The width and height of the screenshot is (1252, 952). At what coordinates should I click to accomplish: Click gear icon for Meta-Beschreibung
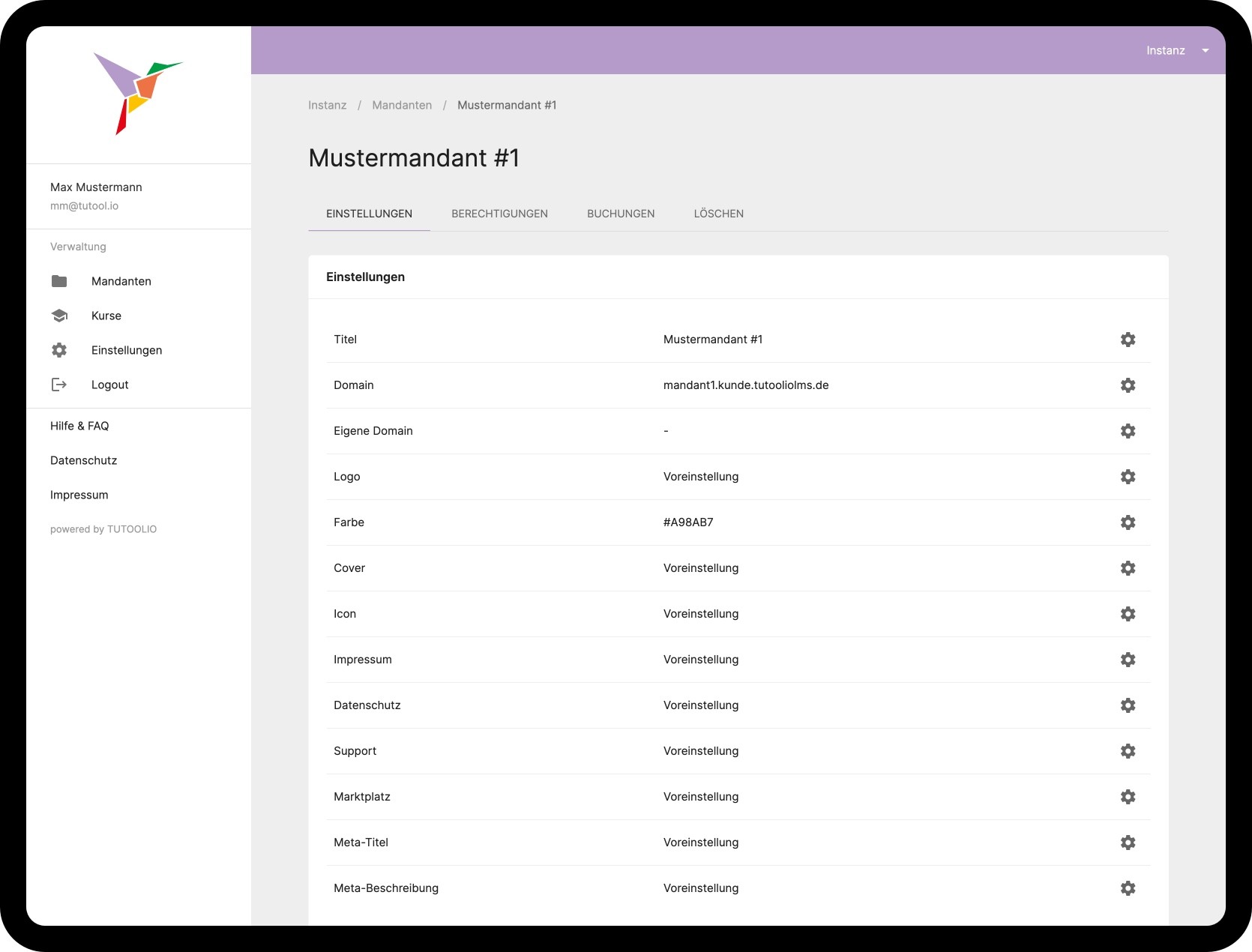[1128, 888]
